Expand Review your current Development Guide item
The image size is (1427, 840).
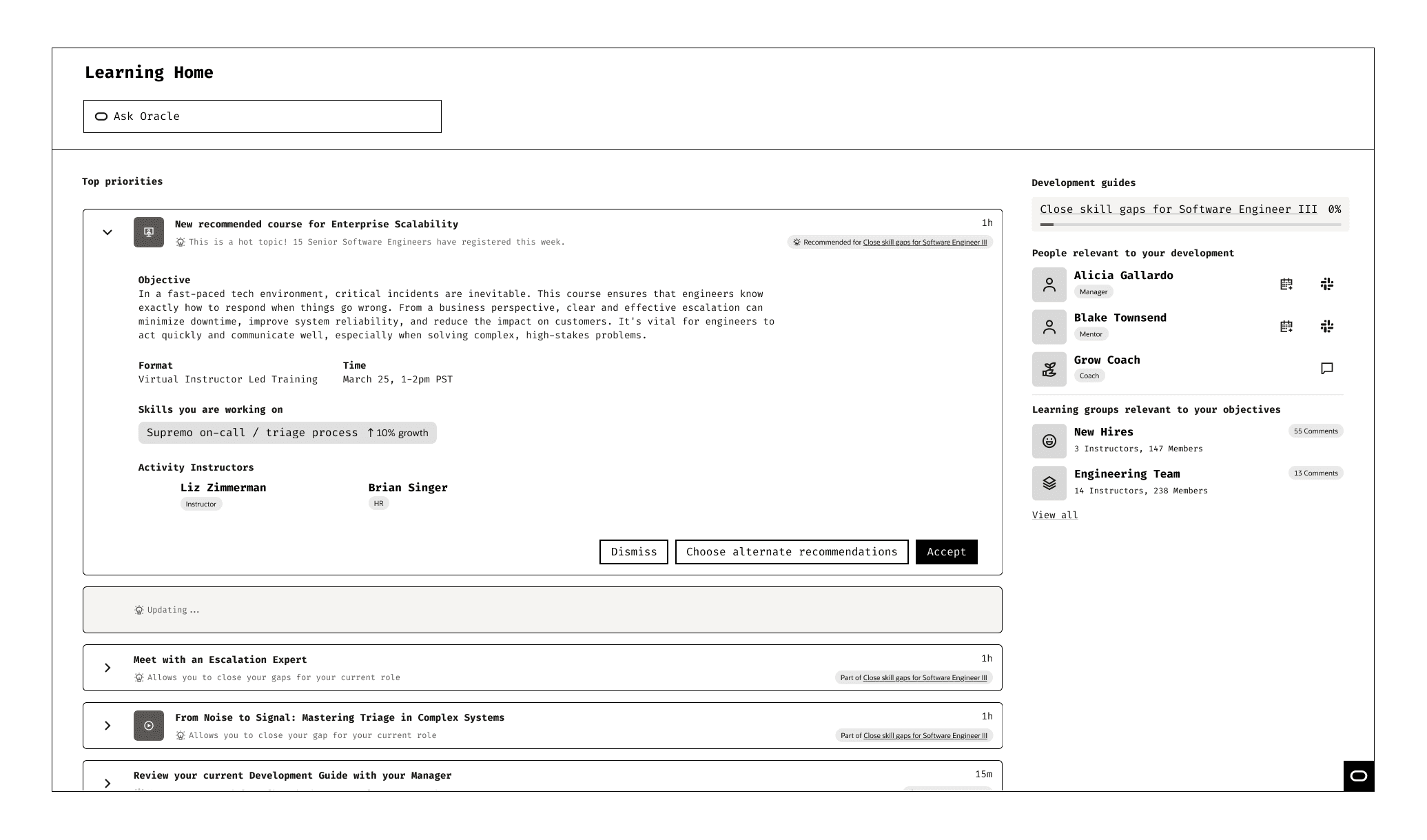pyautogui.click(x=107, y=783)
